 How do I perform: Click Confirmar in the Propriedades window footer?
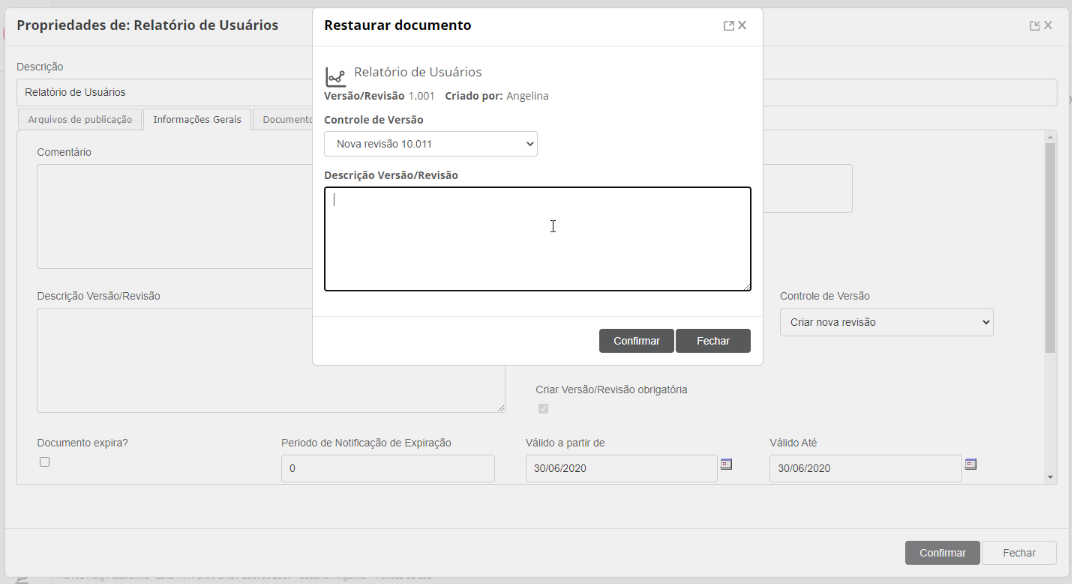coord(942,553)
